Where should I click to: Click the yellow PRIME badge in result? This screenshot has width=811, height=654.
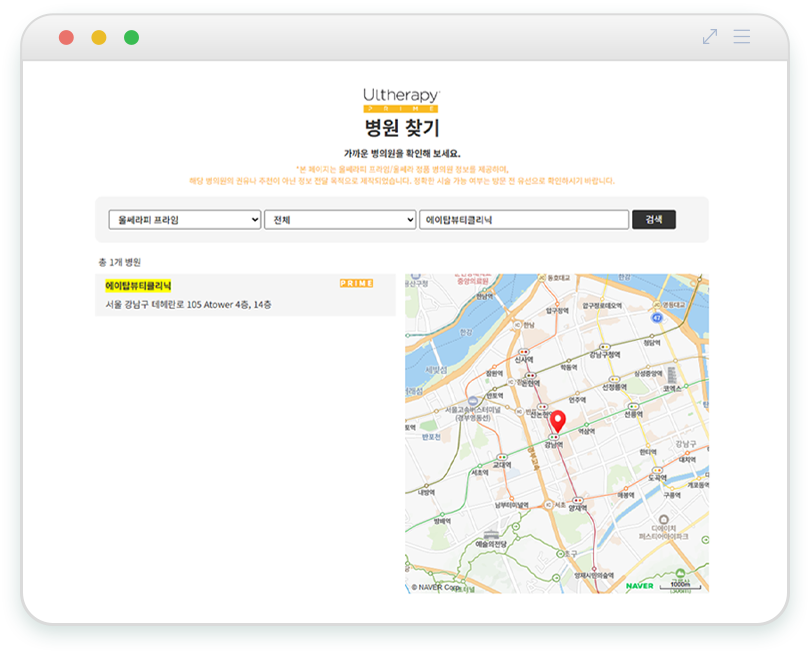point(356,284)
